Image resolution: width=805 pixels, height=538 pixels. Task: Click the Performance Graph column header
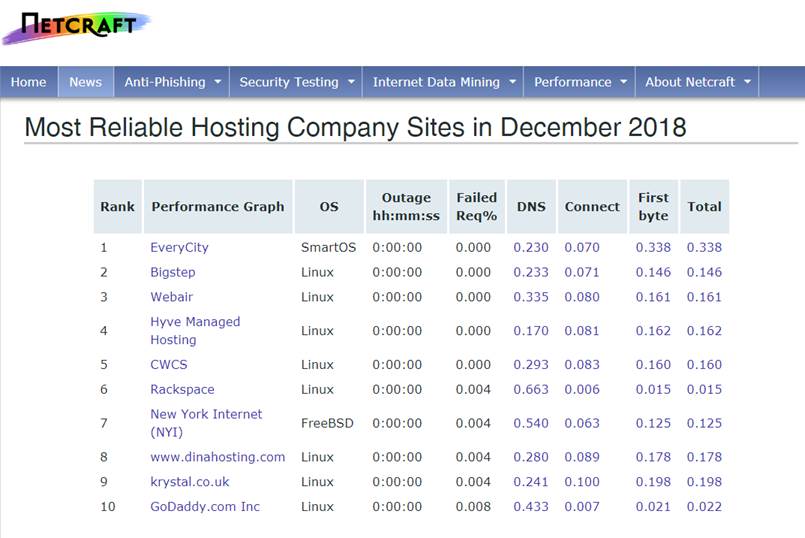click(x=218, y=206)
